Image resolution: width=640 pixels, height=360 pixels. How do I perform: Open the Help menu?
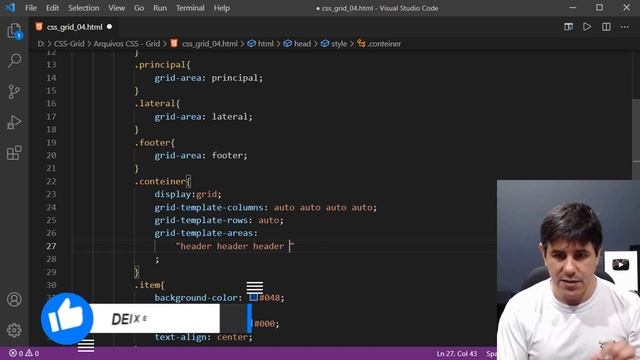222,8
